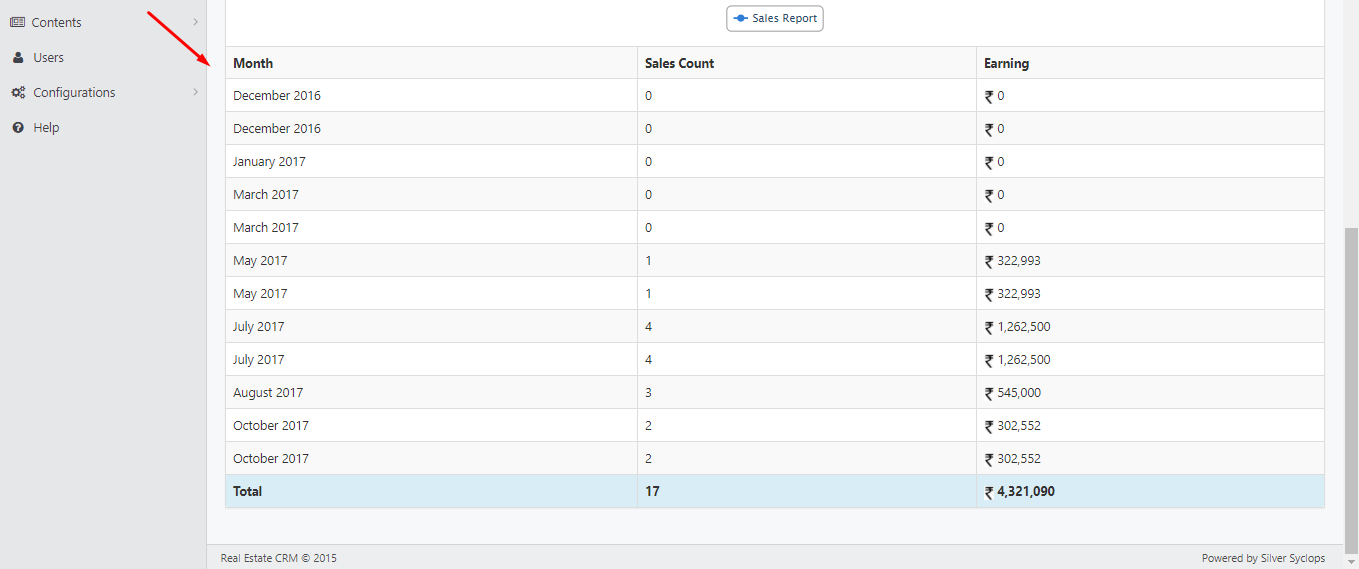The width and height of the screenshot is (1359, 569).
Task: Click rupee icon beside 545,000 earning
Action: 989,393
